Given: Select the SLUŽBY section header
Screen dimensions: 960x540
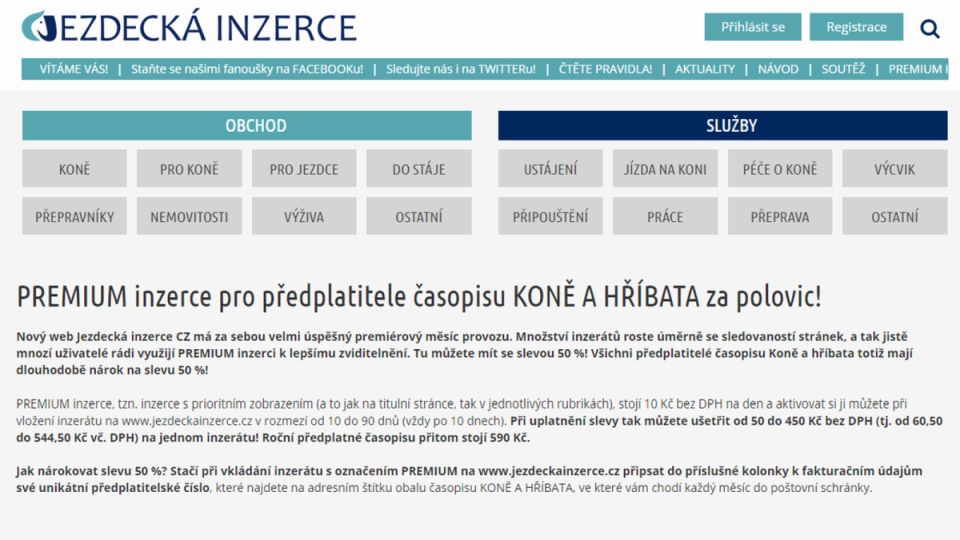Looking at the screenshot, I should pos(722,126).
